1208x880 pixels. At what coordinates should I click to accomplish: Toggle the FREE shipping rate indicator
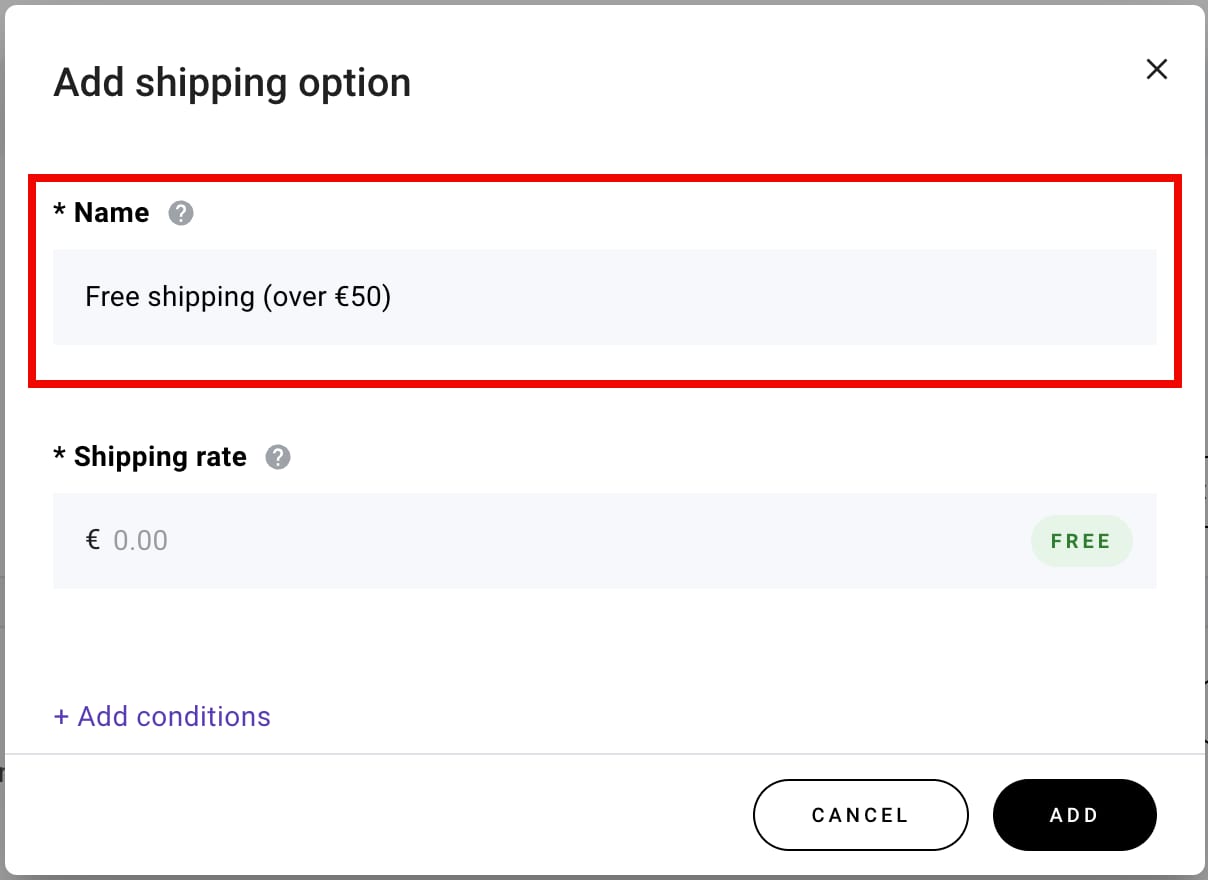pos(1081,540)
